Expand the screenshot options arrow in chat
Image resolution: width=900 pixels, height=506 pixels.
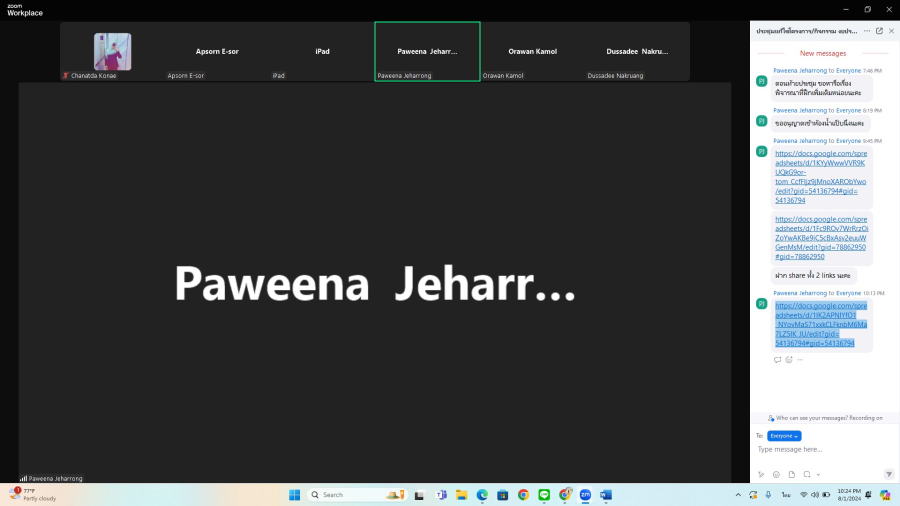pyautogui.click(x=818, y=475)
